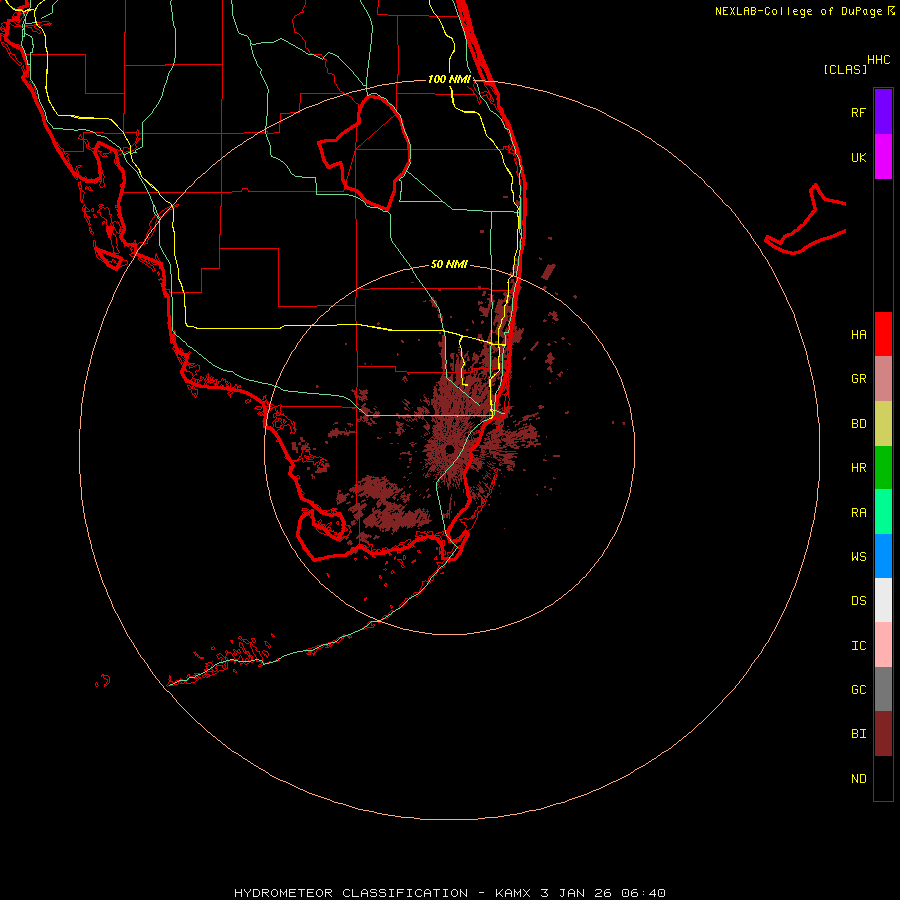Click the UK magenta legend swatch

pyautogui.click(x=883, y=157)
